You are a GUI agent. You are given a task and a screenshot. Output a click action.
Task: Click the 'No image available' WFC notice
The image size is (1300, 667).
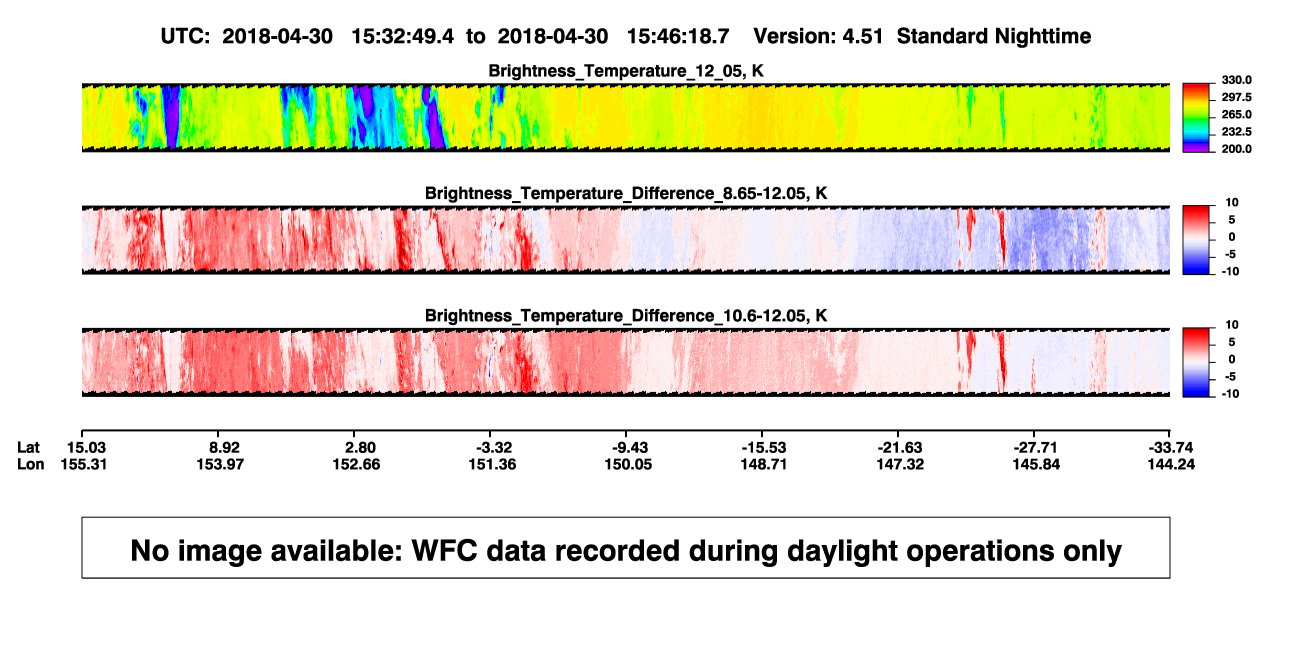pos(626,548)
